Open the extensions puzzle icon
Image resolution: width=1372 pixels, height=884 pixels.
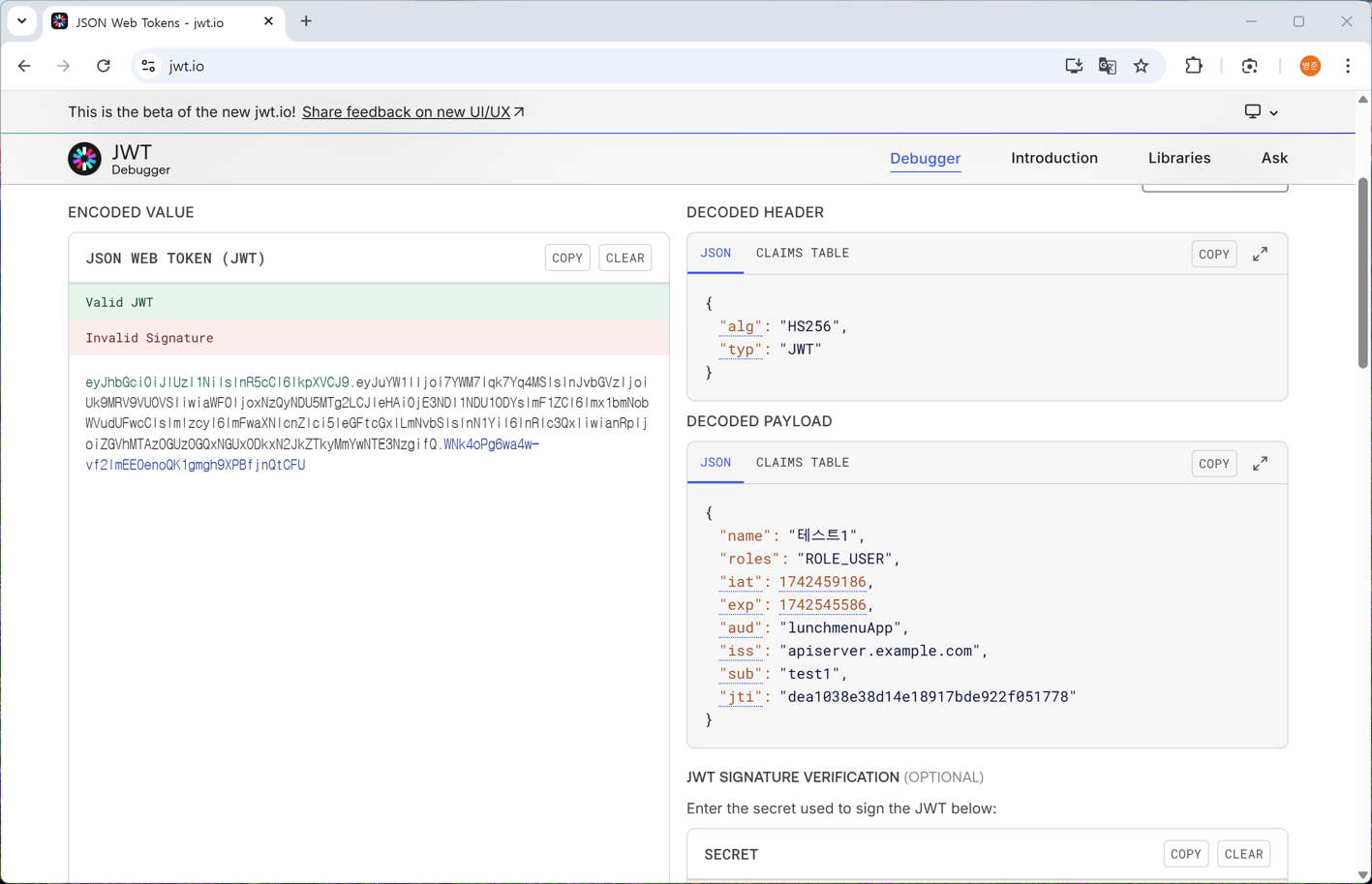(x=1194, y=66)
